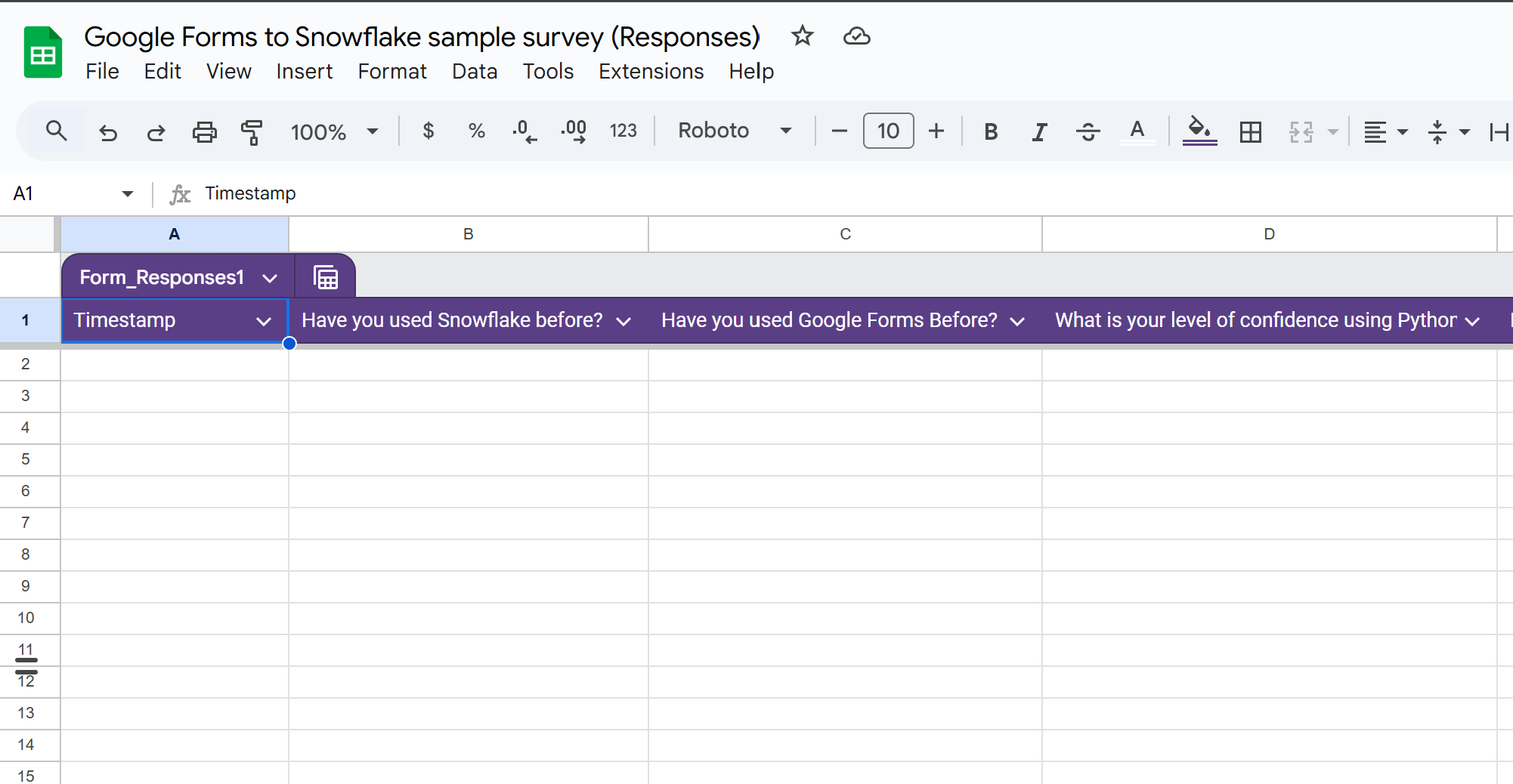Select the paint format roller icon

[x=252, y=132]
